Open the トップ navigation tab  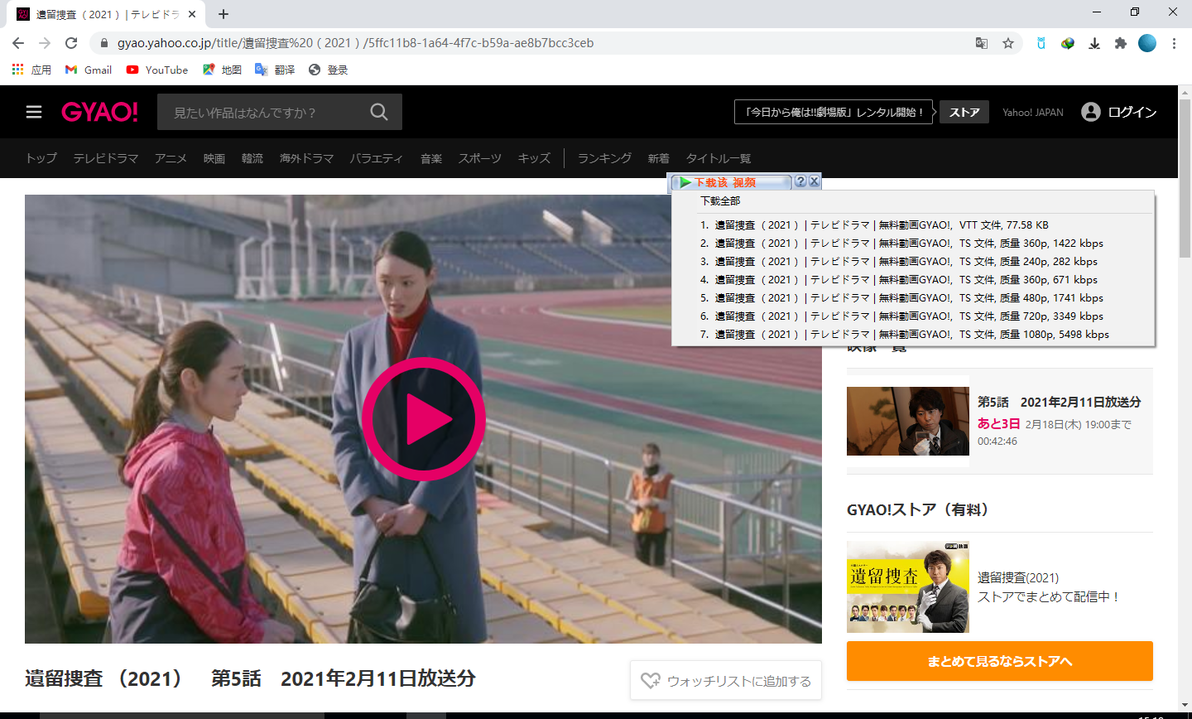tap(41, 158)
